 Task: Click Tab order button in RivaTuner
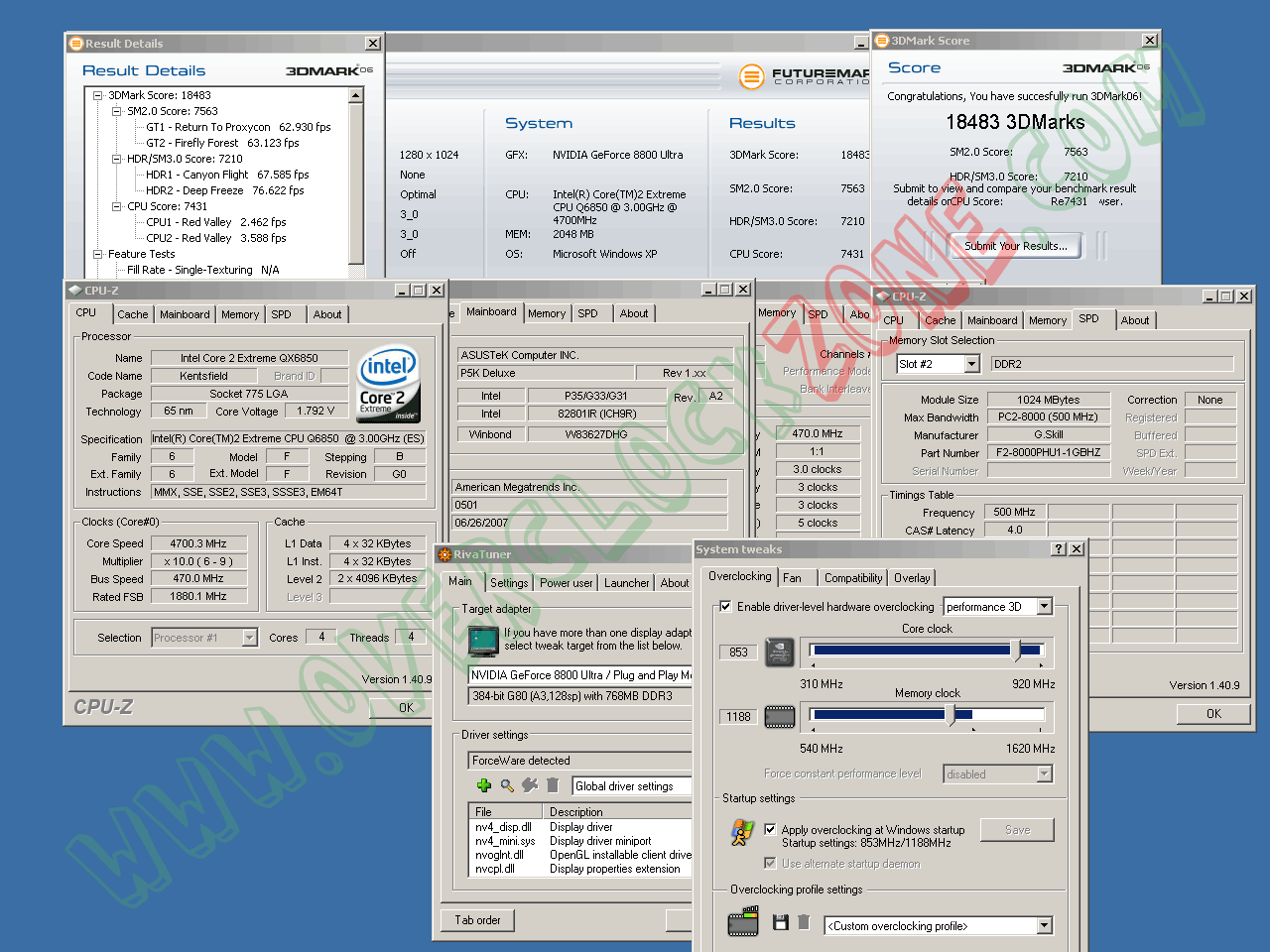pos(477,920)
